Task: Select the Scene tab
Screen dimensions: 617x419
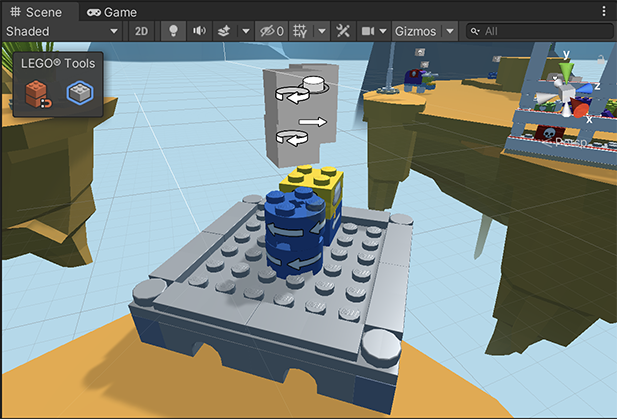Action: pyautogui.click(x=36, y=12)
